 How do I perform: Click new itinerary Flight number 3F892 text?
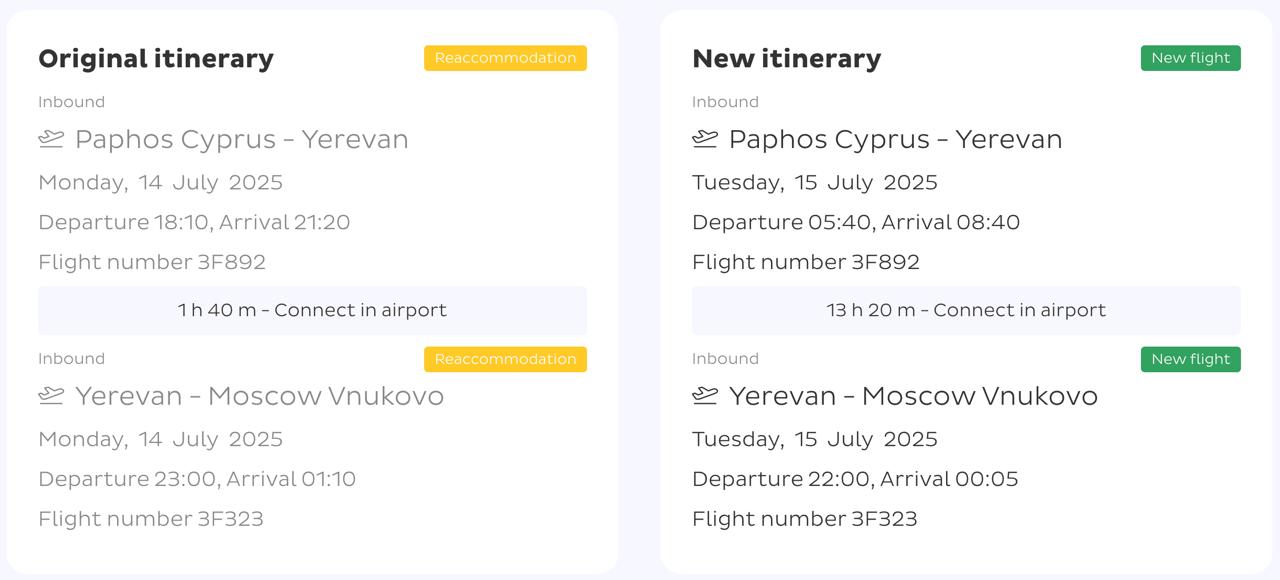tap(806, 262)
